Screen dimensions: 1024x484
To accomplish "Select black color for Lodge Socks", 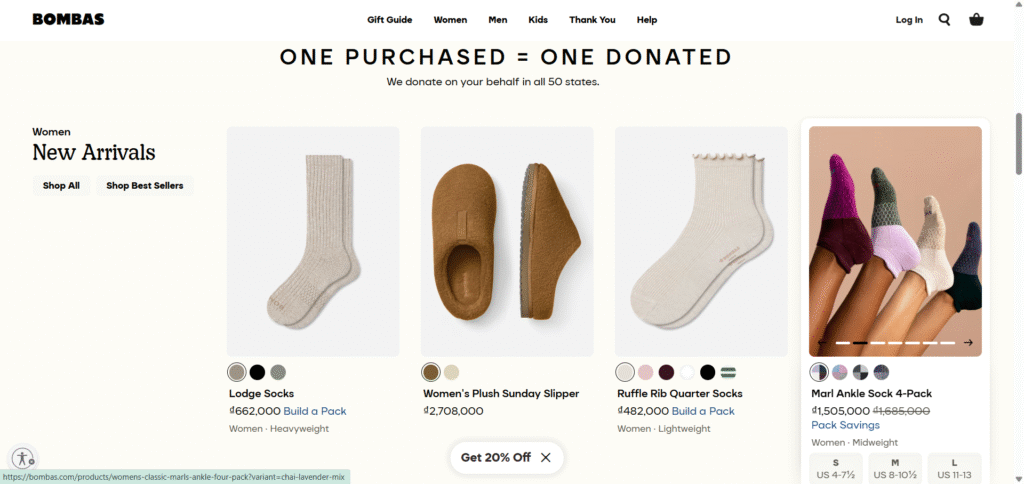I will click(257, 372).
